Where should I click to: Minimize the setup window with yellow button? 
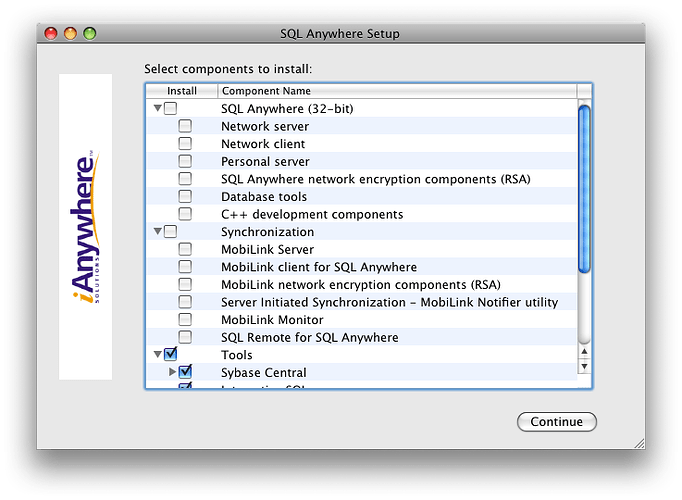point(70,33)
